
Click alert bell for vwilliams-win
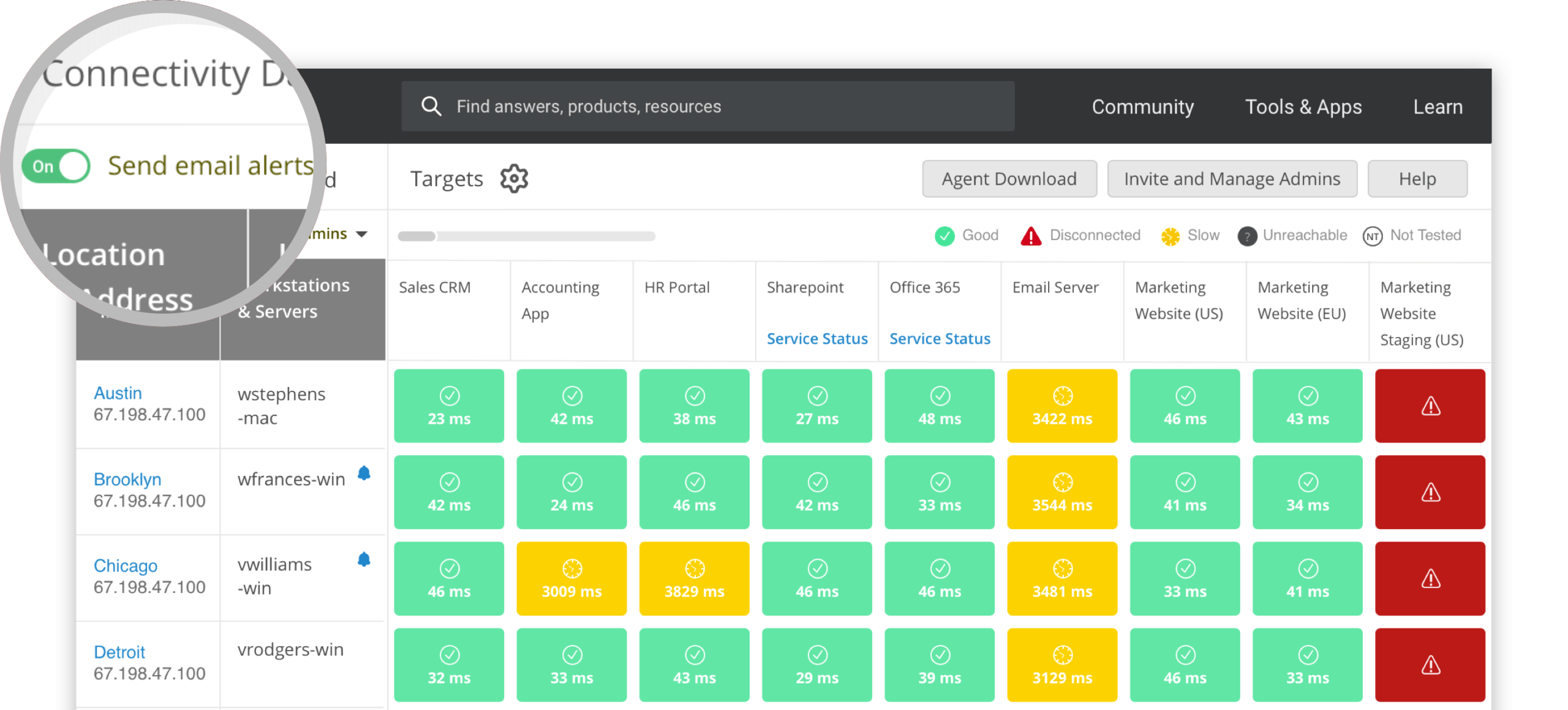pos(364,559)
